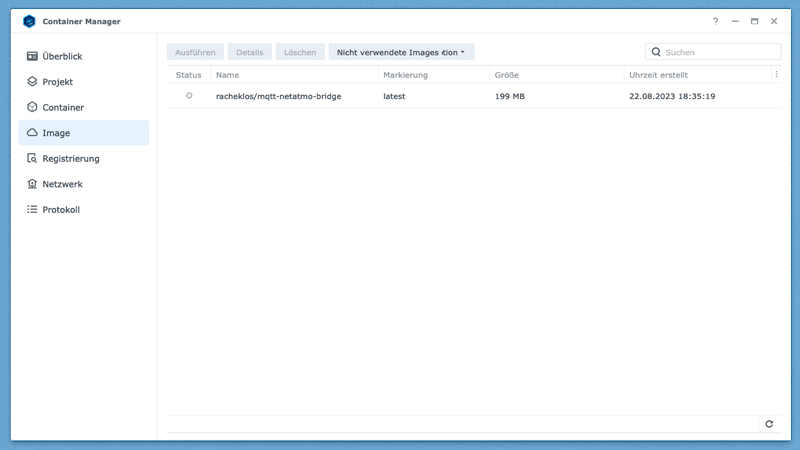Click the Details button
The image size is (800, 450).
(249, 52)
